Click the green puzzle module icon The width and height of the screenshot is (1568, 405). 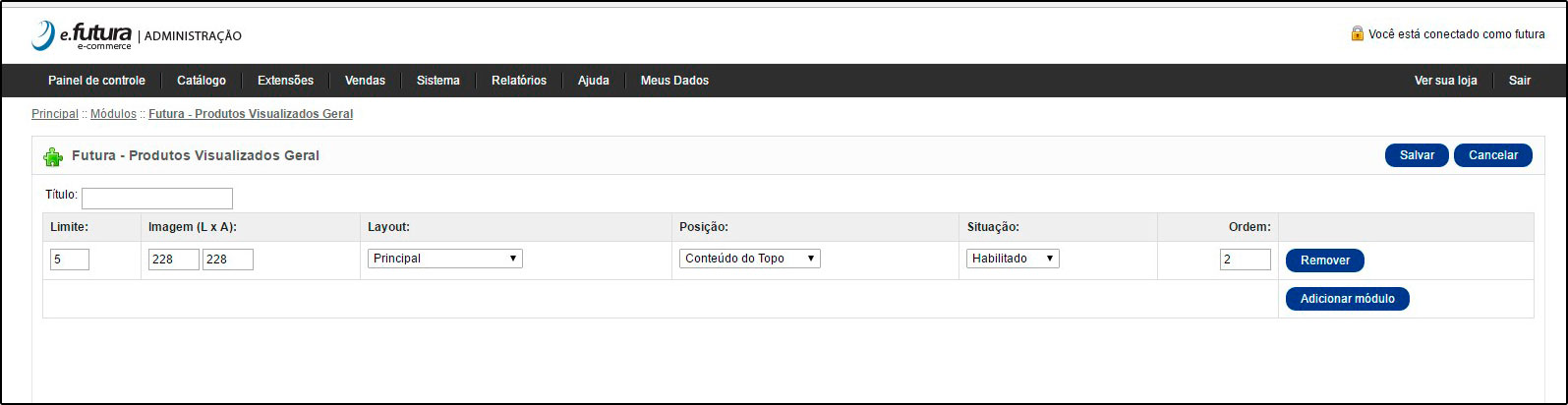point(53,156)
